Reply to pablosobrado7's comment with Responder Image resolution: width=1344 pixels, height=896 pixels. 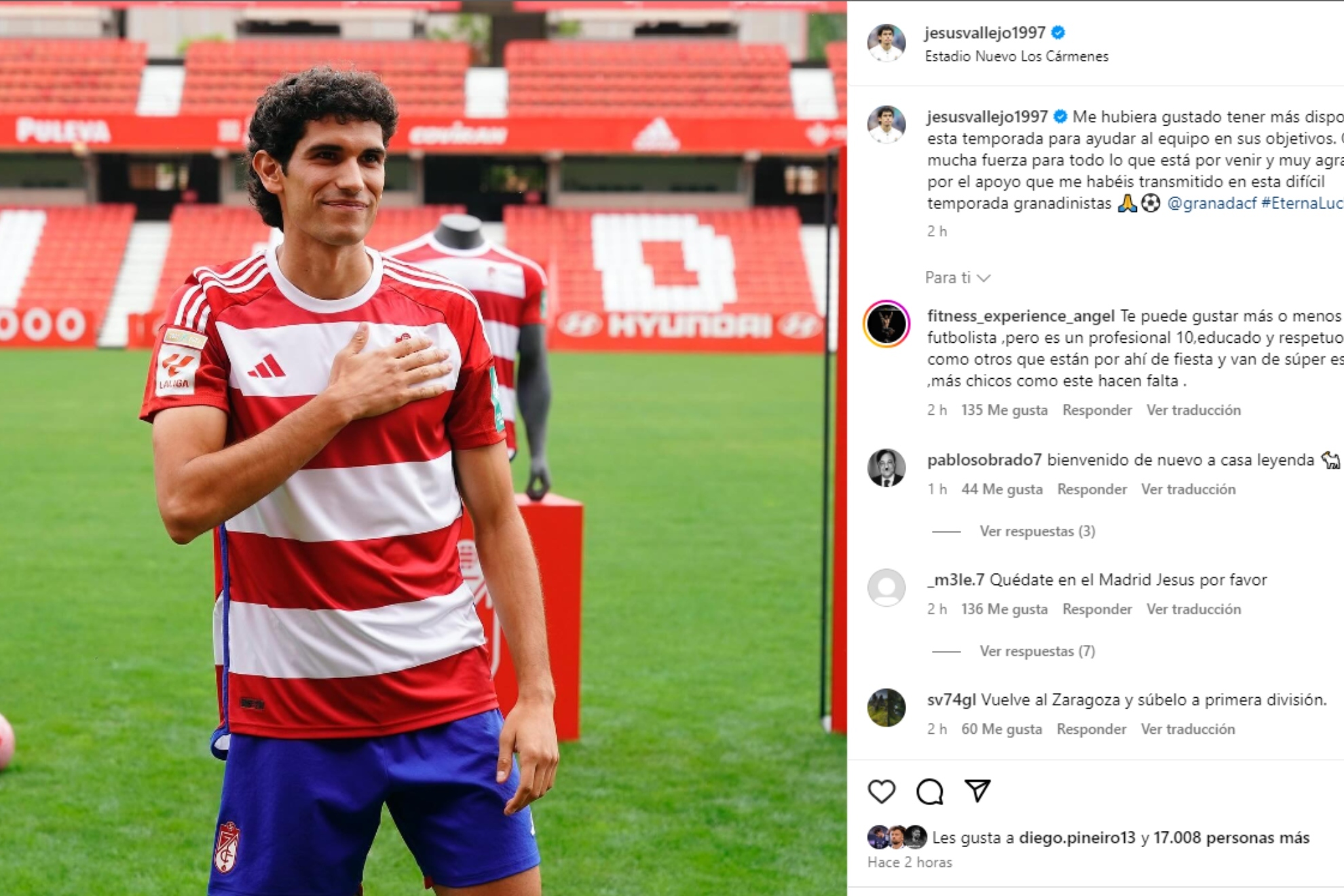[x=1091, y=489]
